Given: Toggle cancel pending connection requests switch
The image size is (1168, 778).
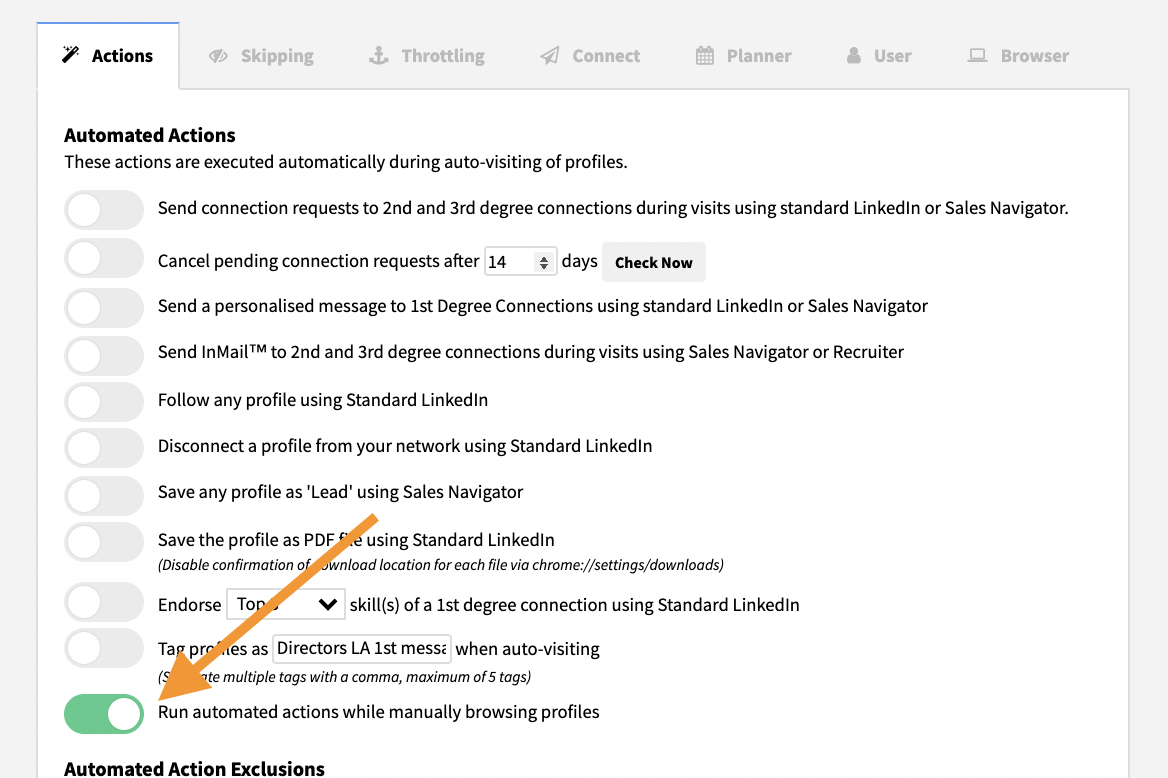Looking at the screenshot, I should (104, 259).
